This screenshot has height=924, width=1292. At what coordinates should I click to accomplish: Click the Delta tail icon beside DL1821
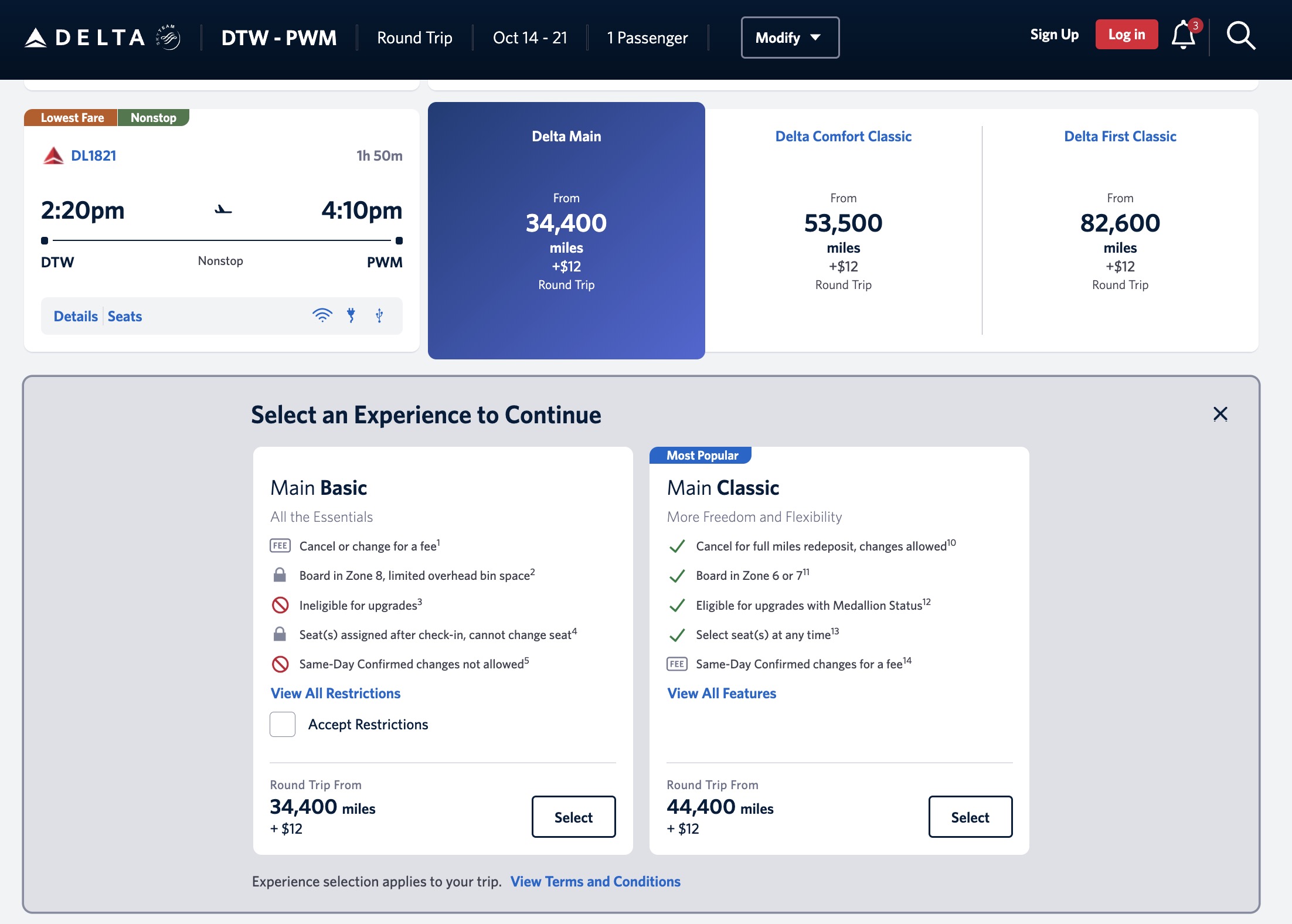[53, 155]
